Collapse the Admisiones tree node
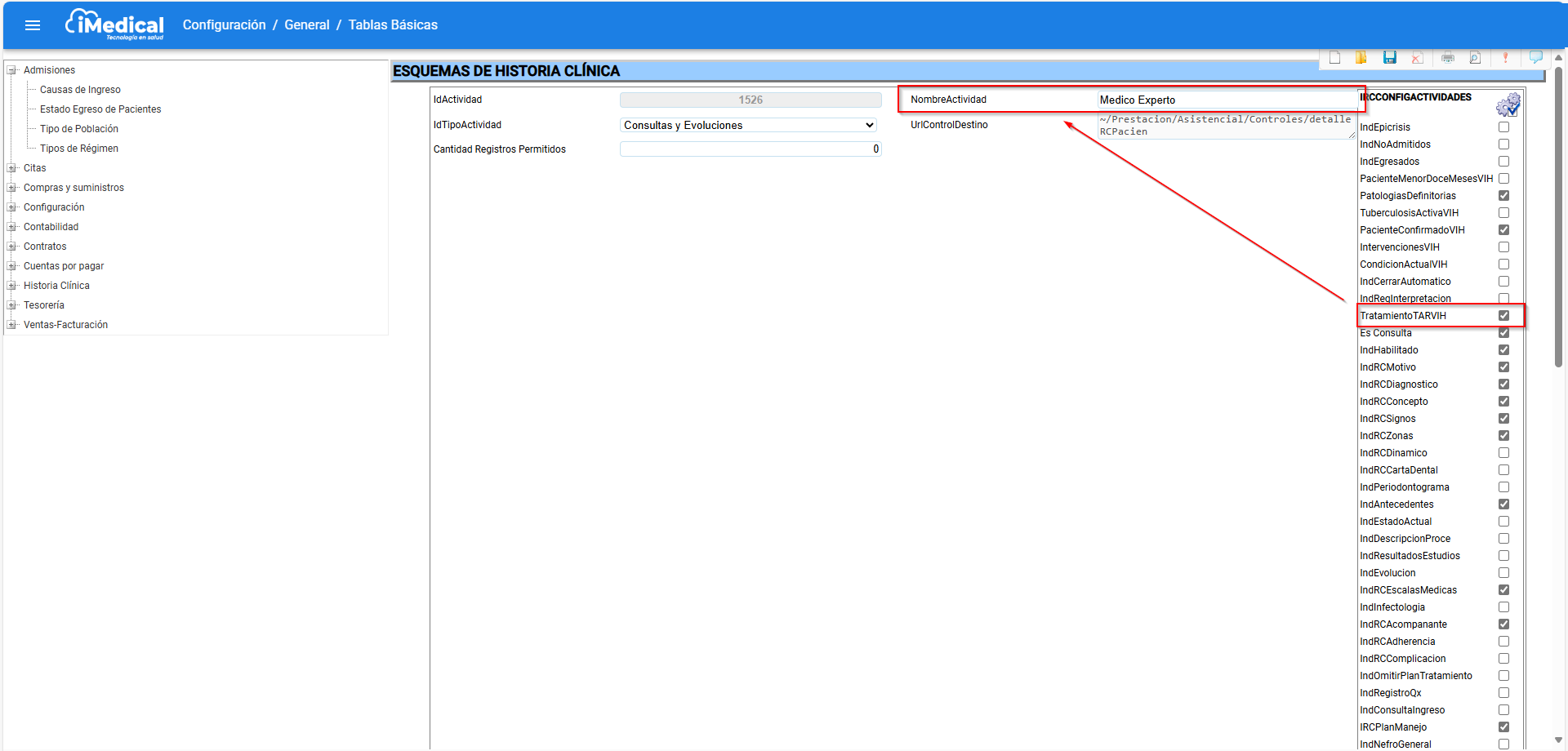Image resolution: width=1568 pixels, height=751 pixels. click(x=12, y=70)
